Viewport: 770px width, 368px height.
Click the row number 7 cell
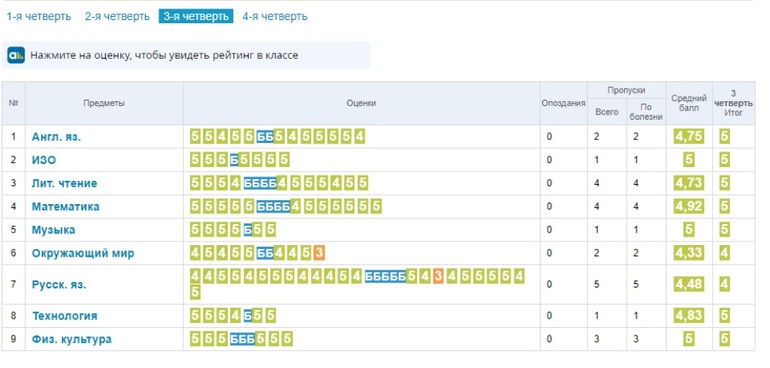click(13, 284)
